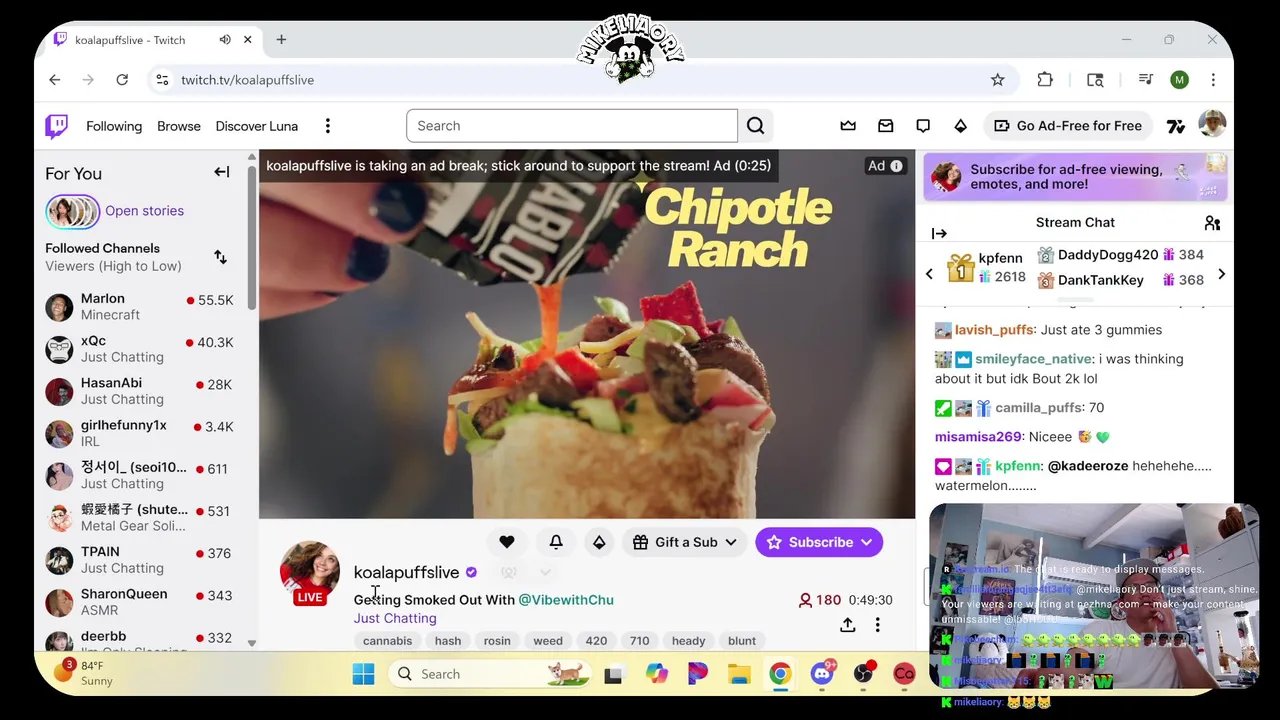Bookmark this page star icon

pos(997,80)
